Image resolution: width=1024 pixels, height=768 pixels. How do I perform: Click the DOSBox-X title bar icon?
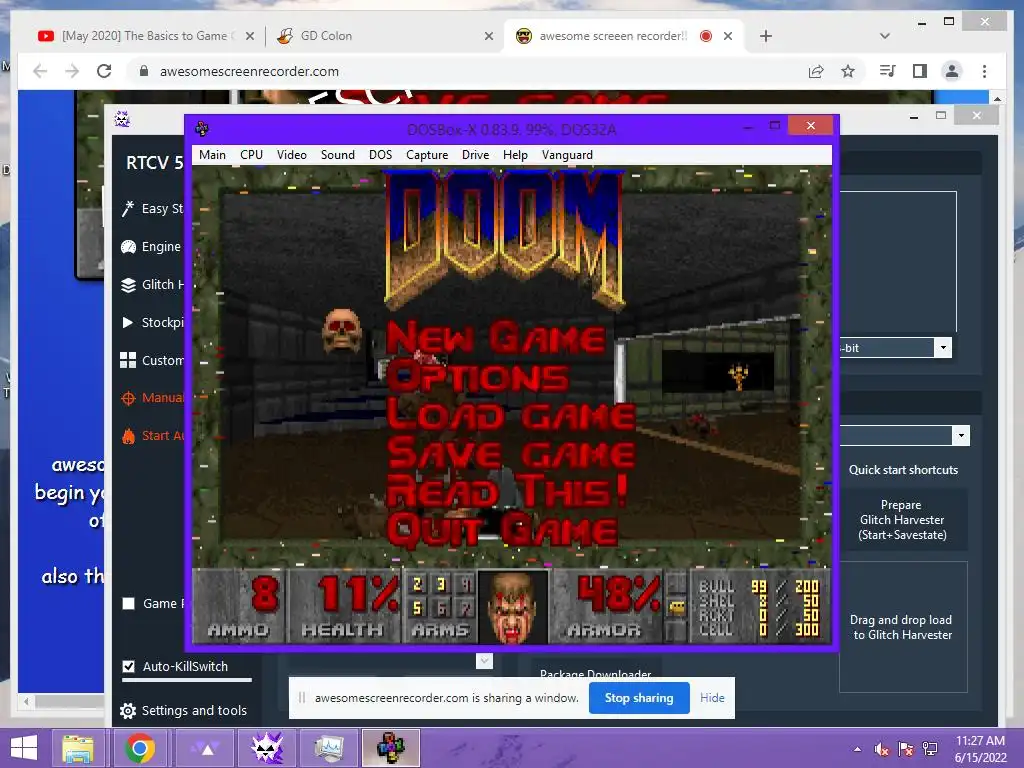click(202, 128)
